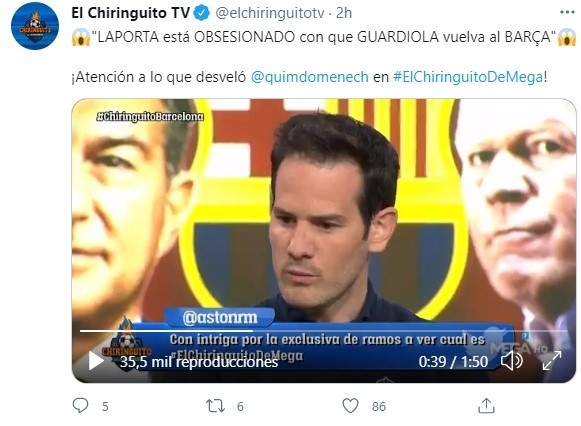Like the tweet with the heart icon
Image resolution: width=581 pixels, height=426 pixels.
coord(350,406)
